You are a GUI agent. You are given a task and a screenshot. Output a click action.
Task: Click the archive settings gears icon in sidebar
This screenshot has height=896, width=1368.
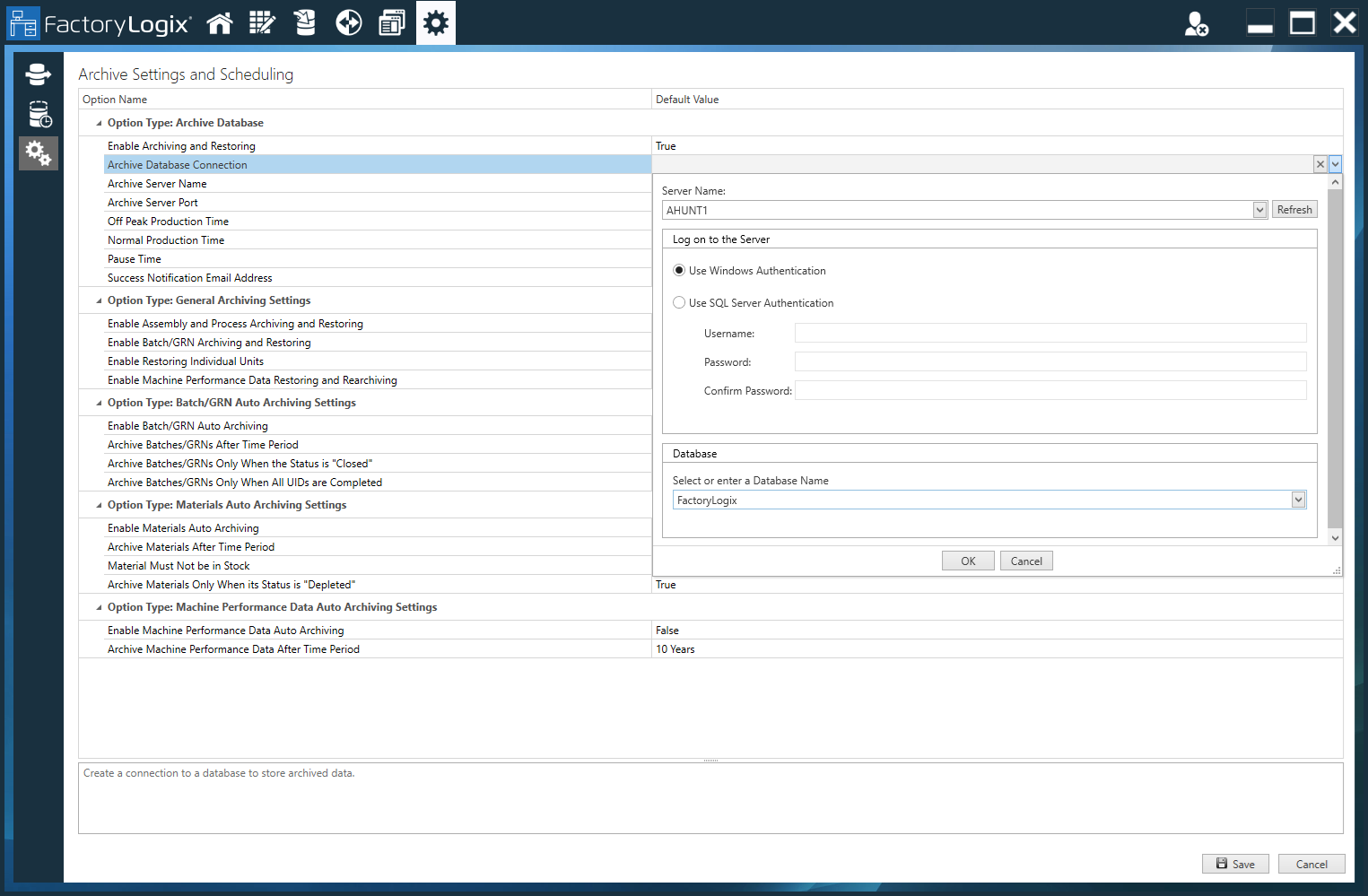coord(38,153)
